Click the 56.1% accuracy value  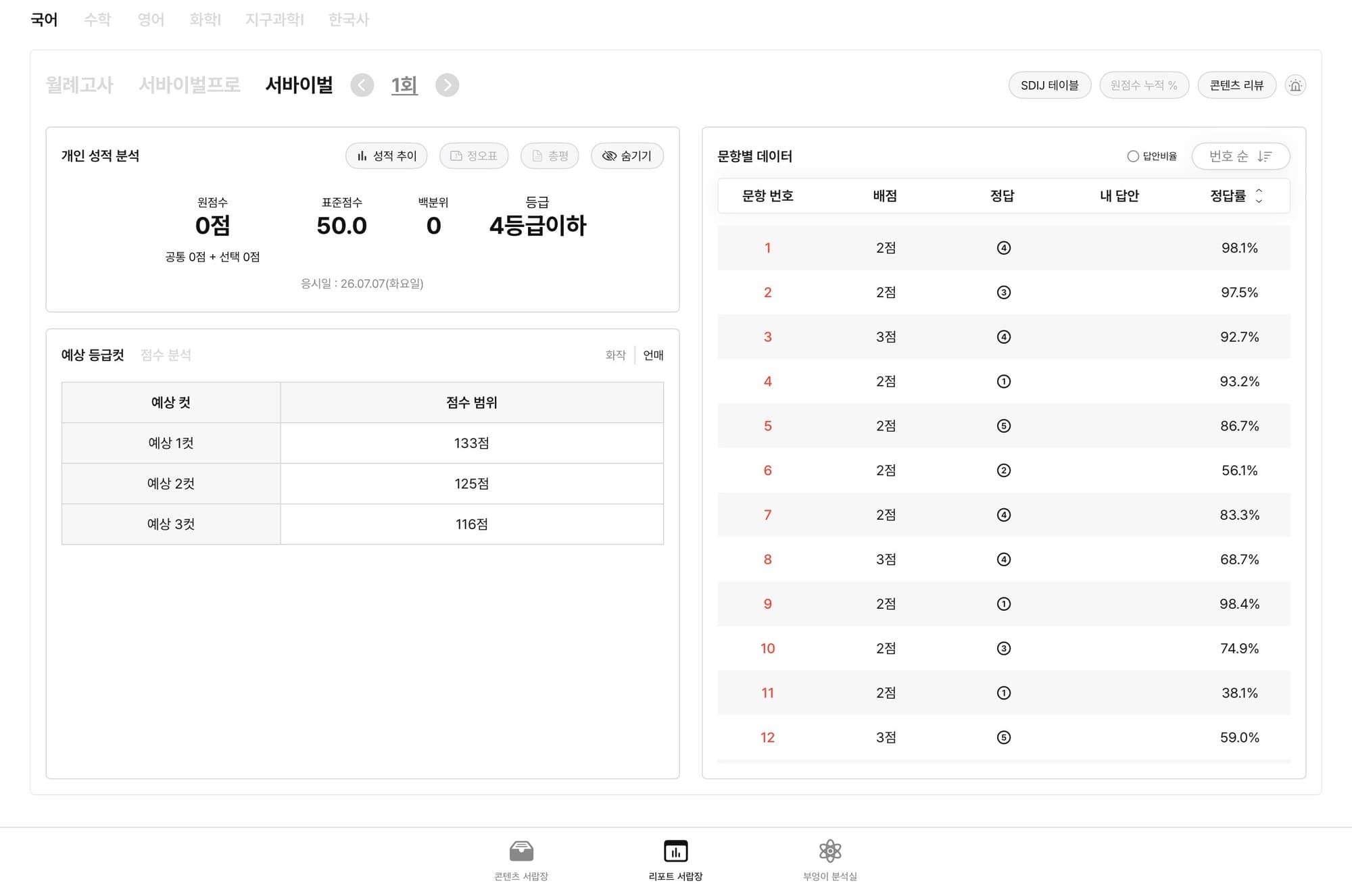1240,470
